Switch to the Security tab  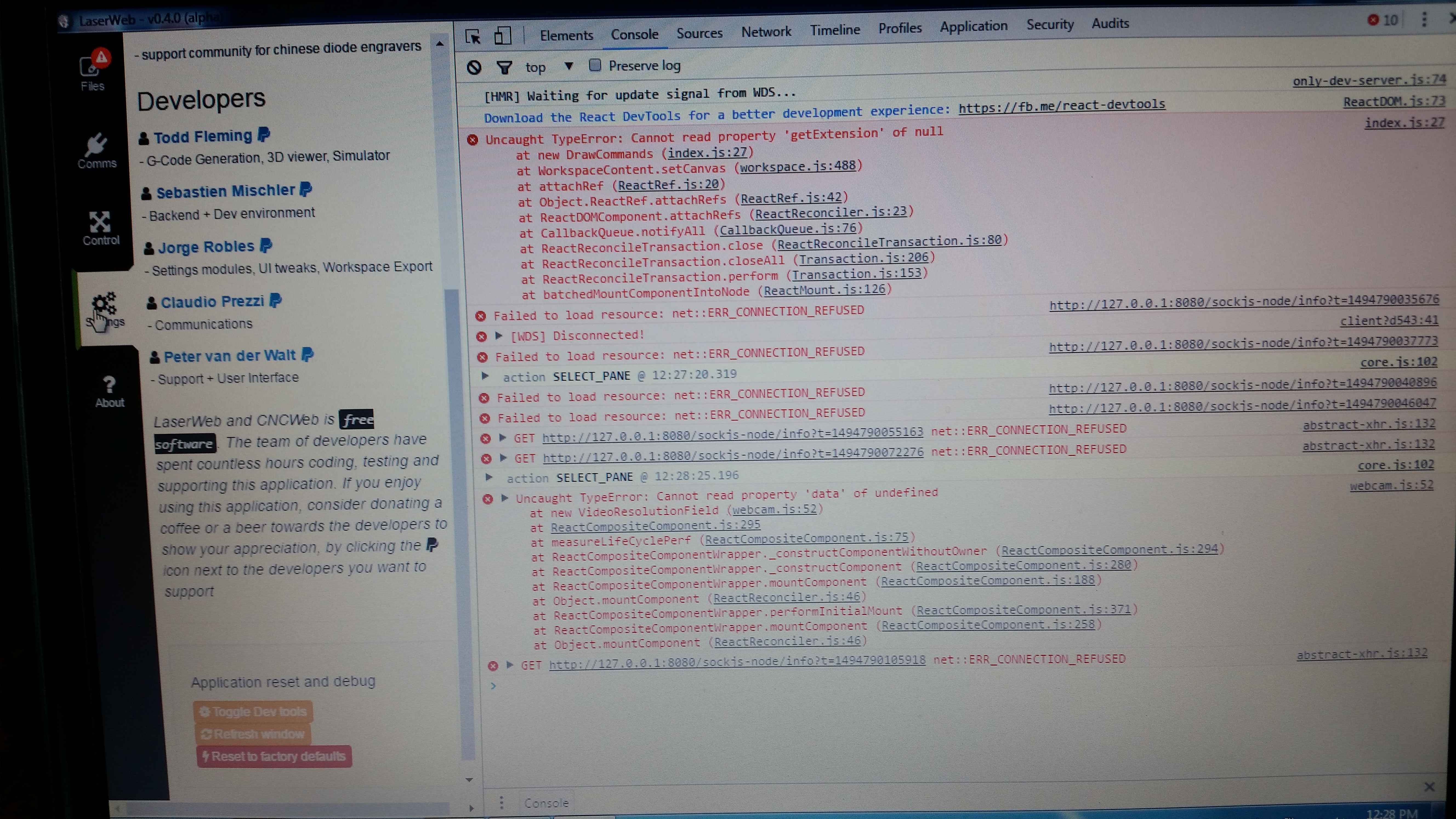click(x=1050, y=24)
